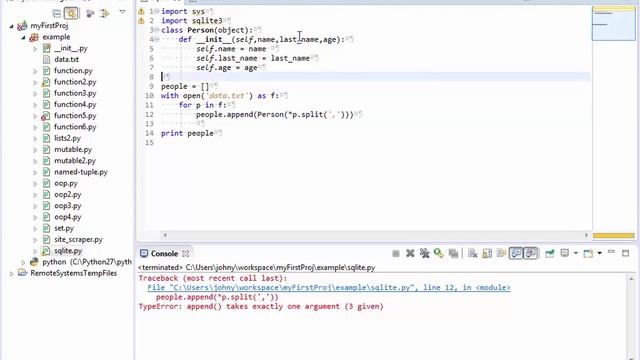The width and height of the screenshot is (640, 360).
Task: Open function2.py in the project tree
Action: (x=75, y=82)
